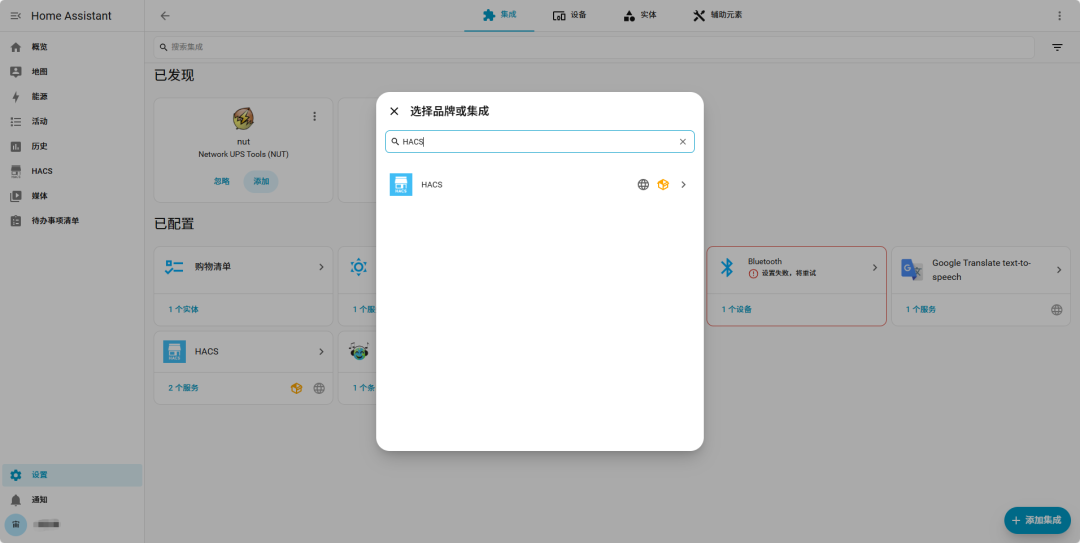The height and width of the screenshot is (543, 1080).
Task: Open the 购物清单 integration card
Action: pyautogui.click(x=243, y=267)
